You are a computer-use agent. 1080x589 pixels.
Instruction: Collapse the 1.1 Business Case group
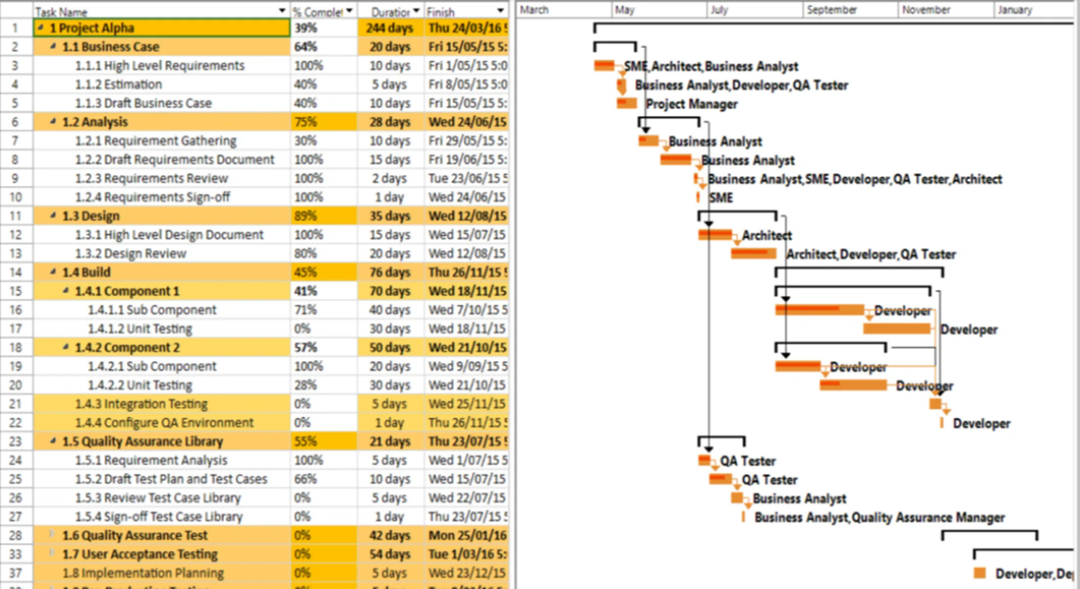pos(54,47)
